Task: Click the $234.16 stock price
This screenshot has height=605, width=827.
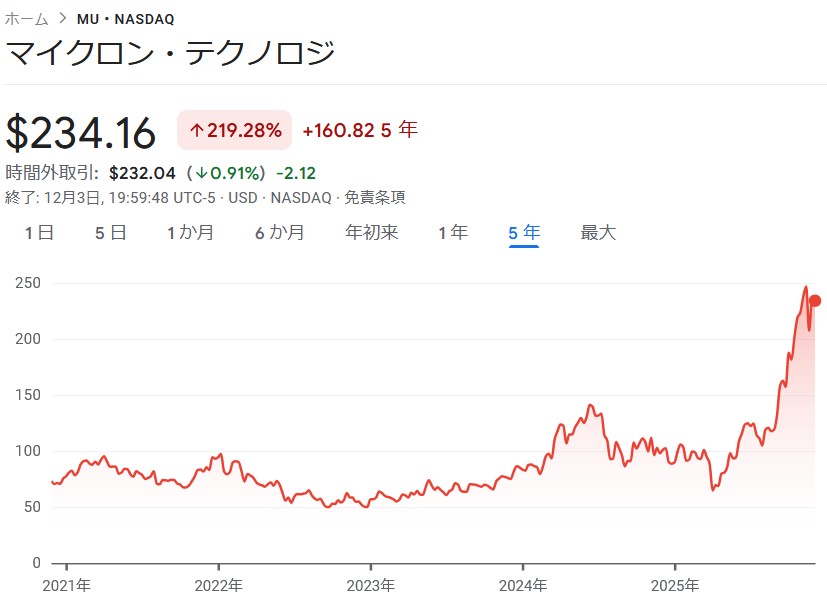Action: pos(82,133)
